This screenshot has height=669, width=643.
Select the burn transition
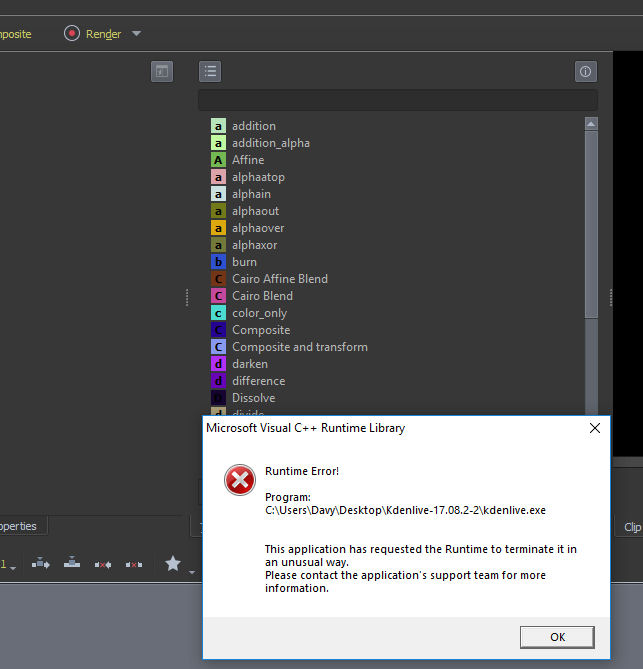[x=234, y=262]
